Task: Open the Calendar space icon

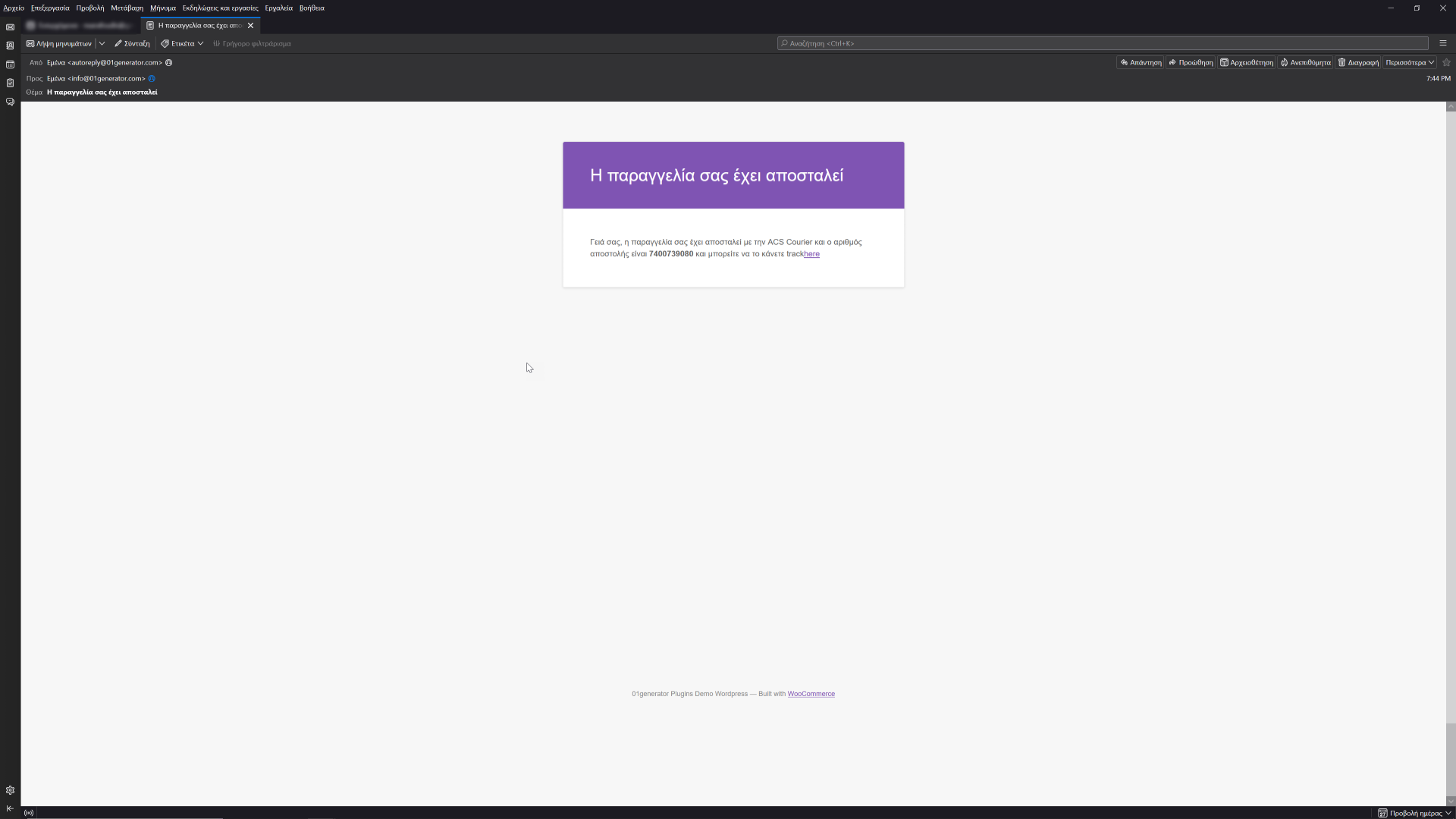Action: [x=10, y=64]
